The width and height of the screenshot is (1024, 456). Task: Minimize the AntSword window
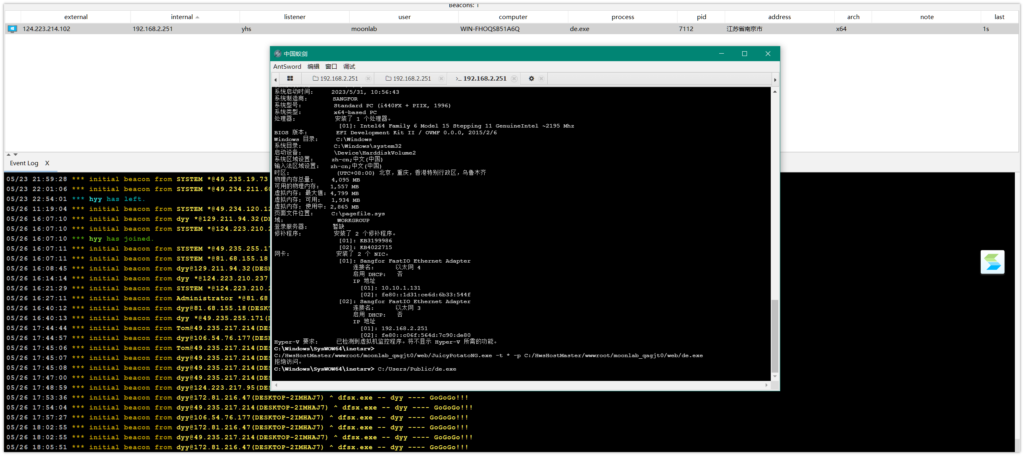(722, 54)
